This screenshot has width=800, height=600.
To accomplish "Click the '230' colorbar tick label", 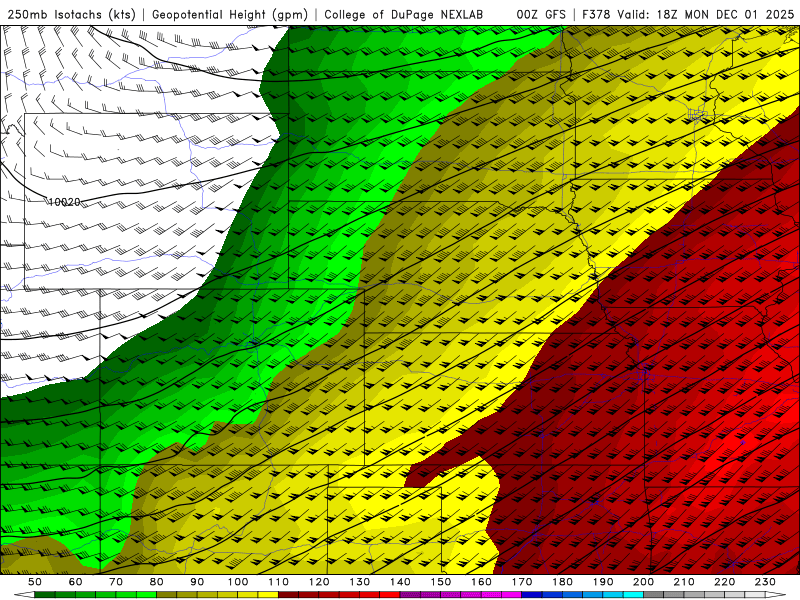I will coord(766,582).
